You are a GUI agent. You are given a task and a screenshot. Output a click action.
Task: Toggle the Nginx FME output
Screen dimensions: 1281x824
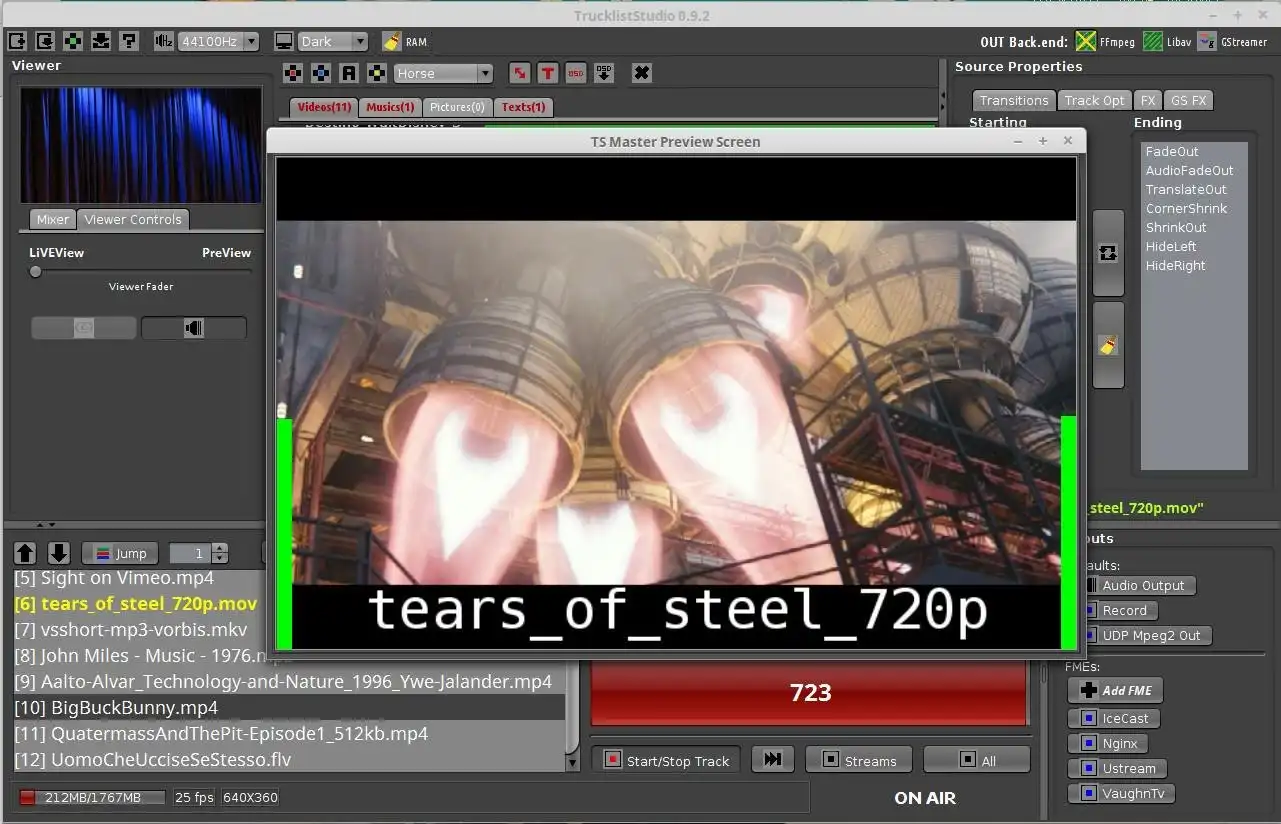coord(1109,743)
